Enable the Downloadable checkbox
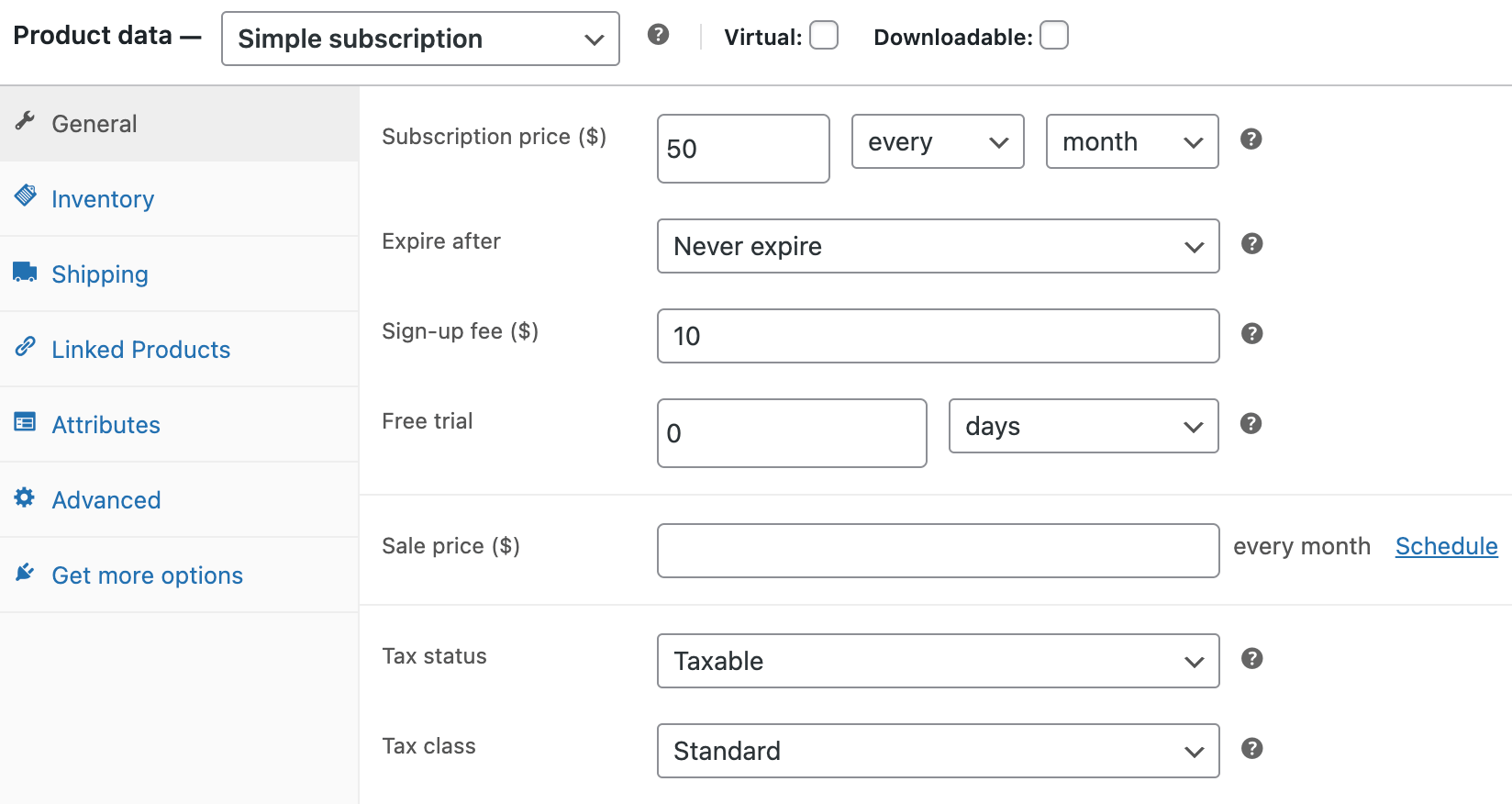The width and height of the screenshot is (1512, 804). [x=1054, y=35]
